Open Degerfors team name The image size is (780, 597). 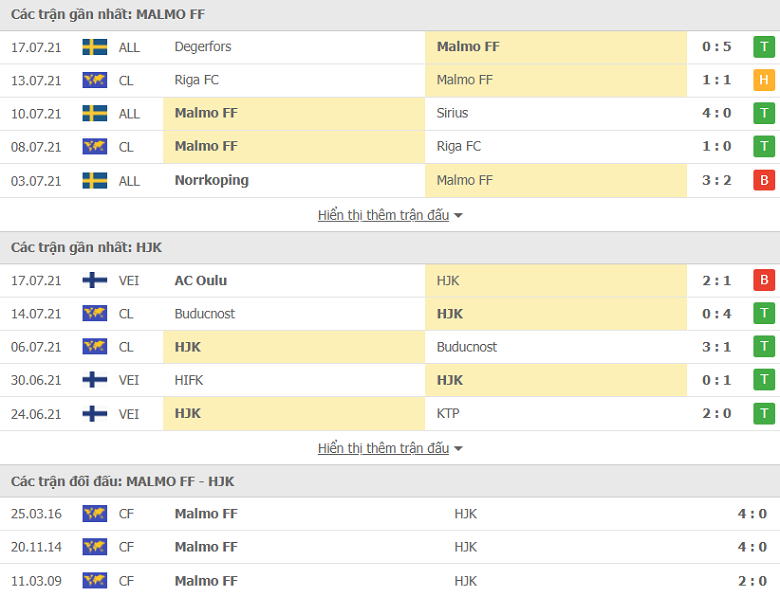[x=203, y=47]
